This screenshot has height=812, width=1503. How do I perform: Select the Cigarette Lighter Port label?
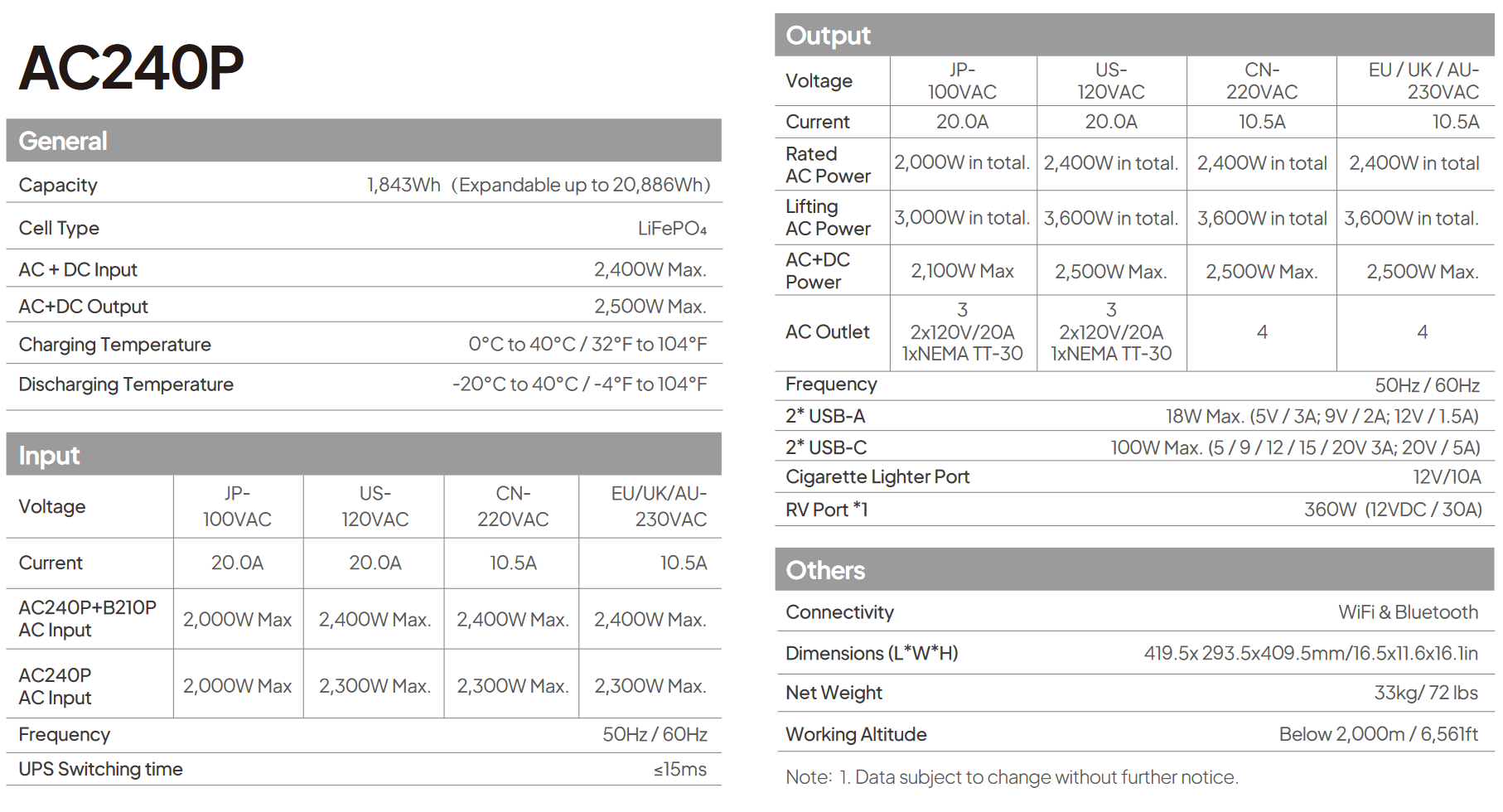tap(877, 477)
